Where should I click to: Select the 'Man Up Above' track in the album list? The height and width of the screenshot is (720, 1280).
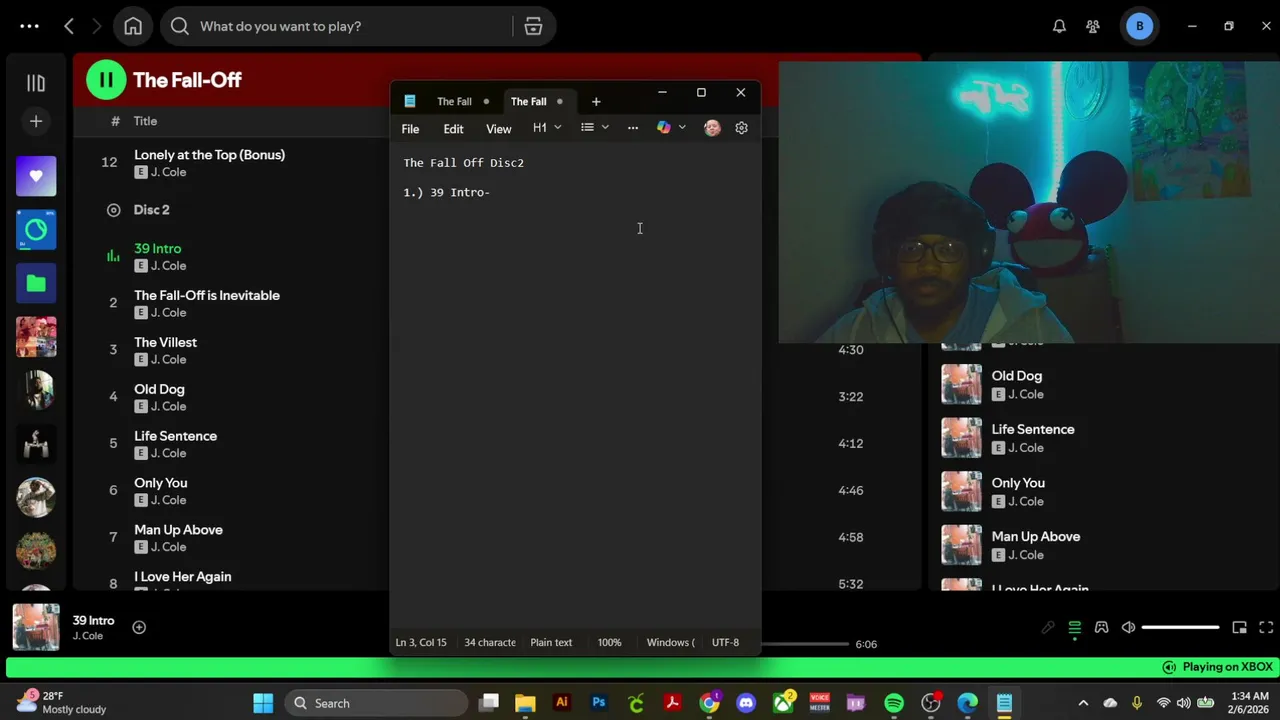[x=178, y=530]
